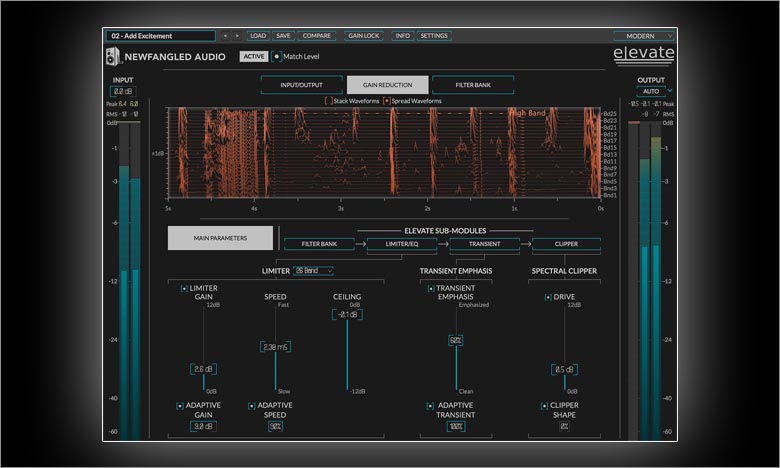The width and height of the screenshot is (780, 468).
Task: Open the LIMITER/EQ sub-module
Action: point(402,244)
